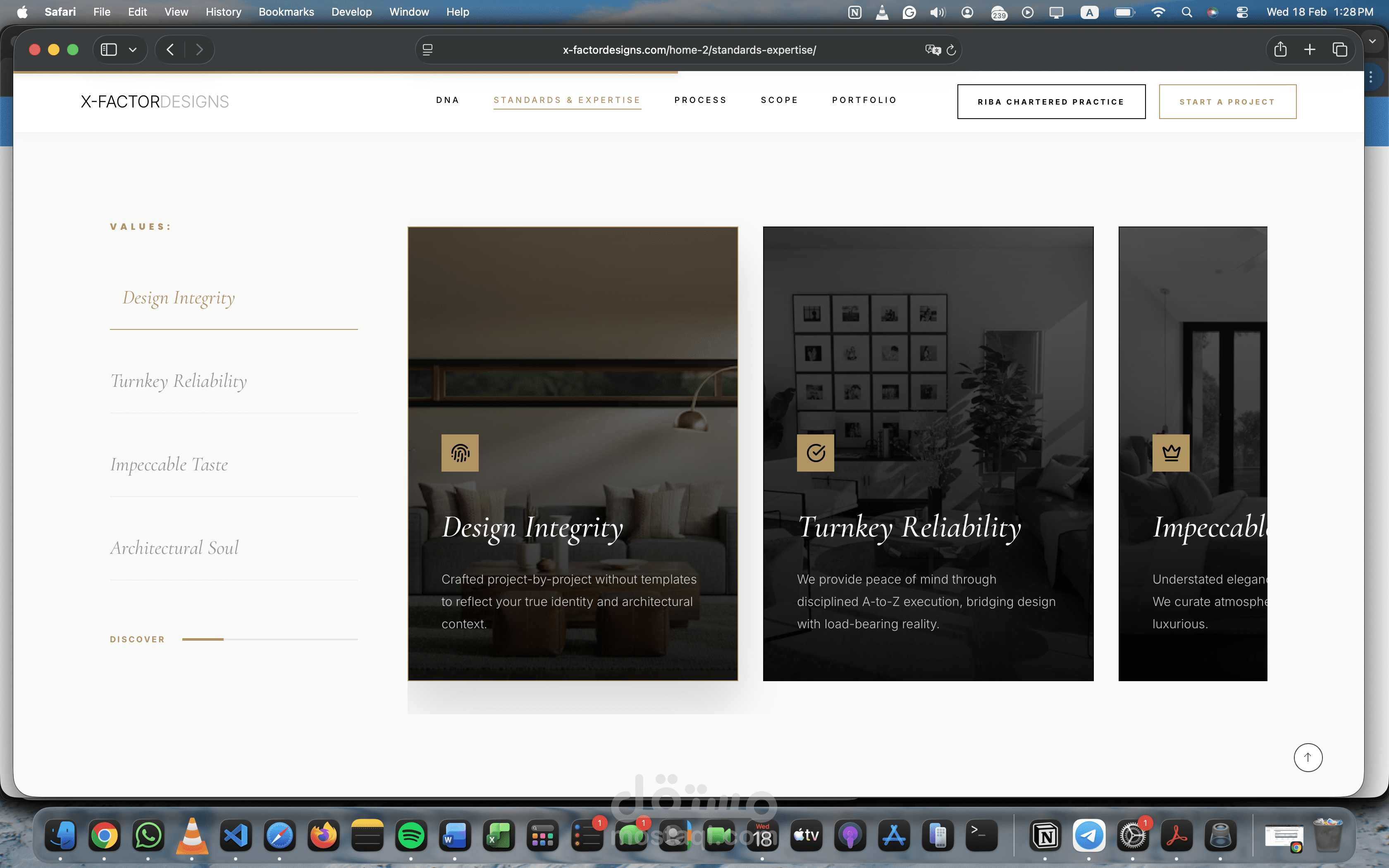The image size is (1389, 868).
Task: Click the checkmark icon on Turnkey Reliability card
Action: pos(815,453)
